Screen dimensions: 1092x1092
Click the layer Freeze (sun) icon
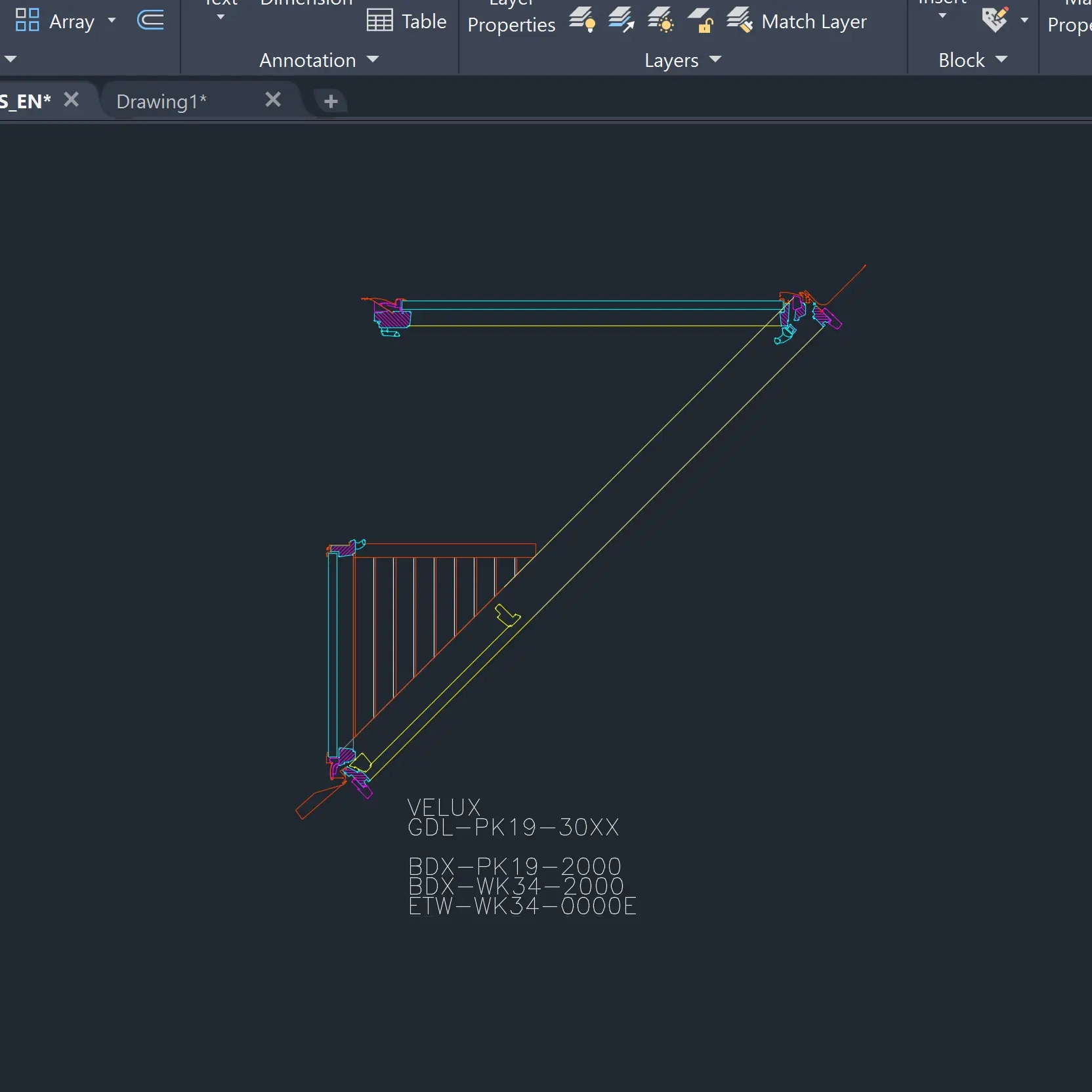tap(661, 20)
